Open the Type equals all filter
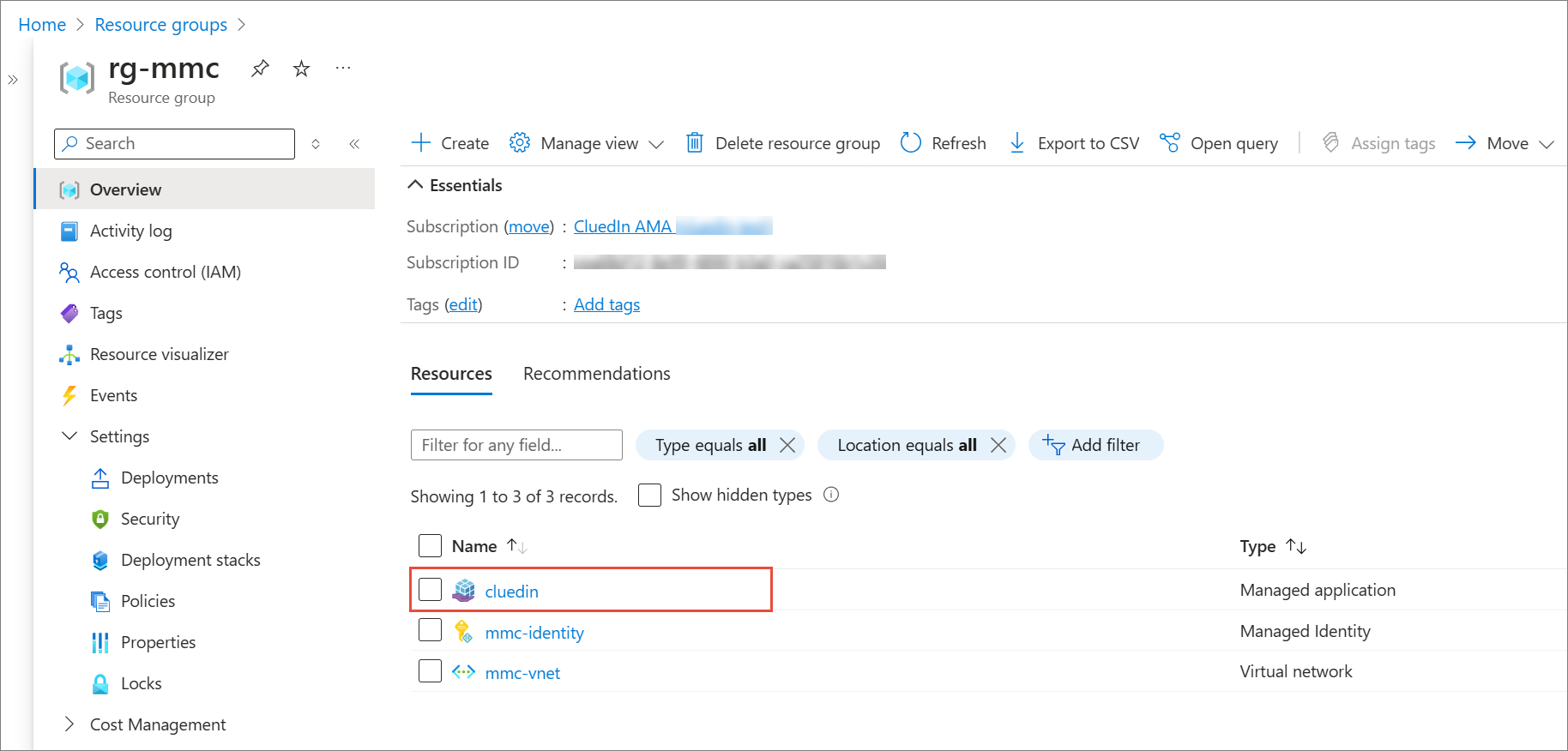1568x751 pixels. click(x=710, y=445)
